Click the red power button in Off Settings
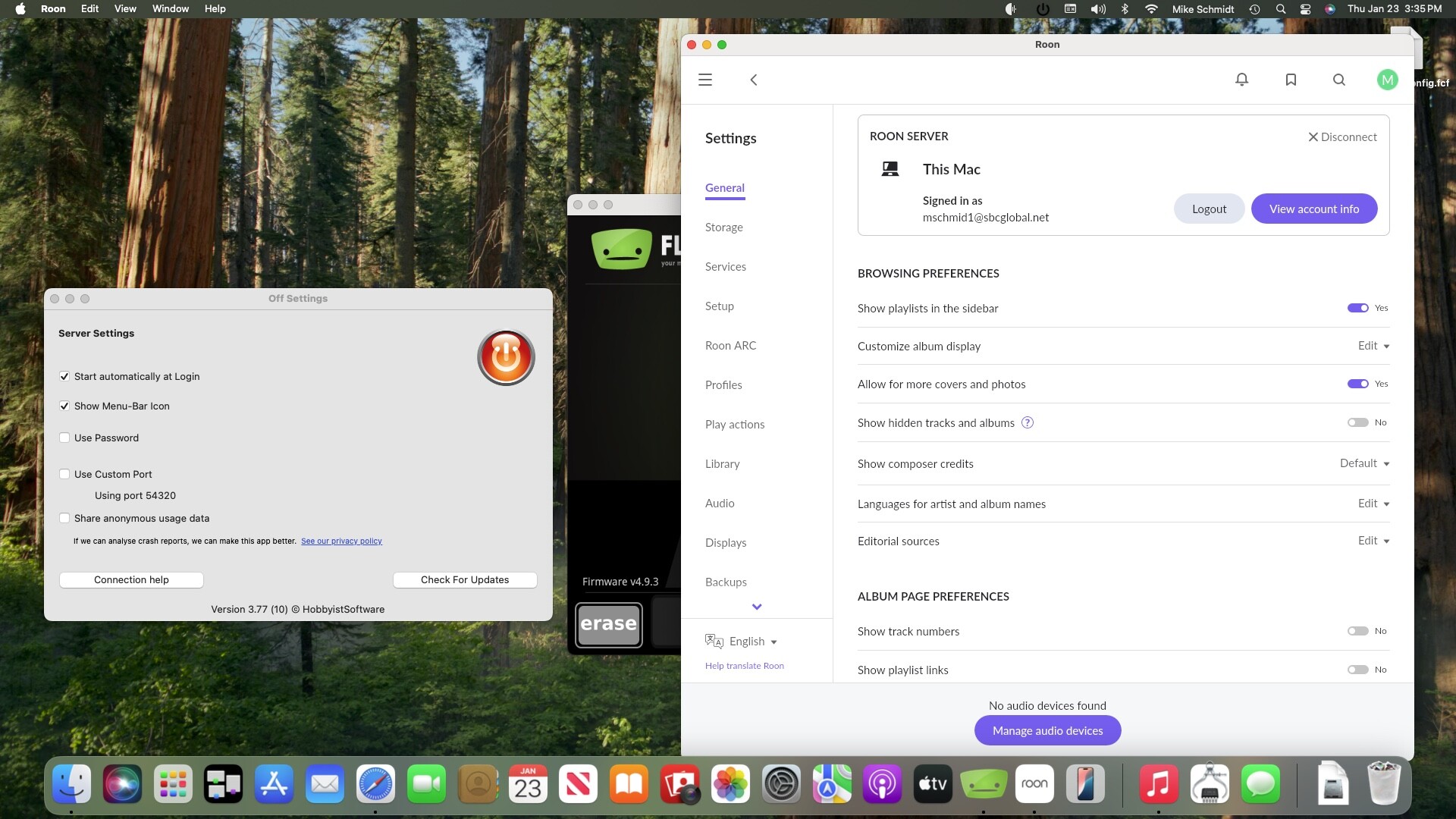The image size is (1456, 819). tap(506, 357)
